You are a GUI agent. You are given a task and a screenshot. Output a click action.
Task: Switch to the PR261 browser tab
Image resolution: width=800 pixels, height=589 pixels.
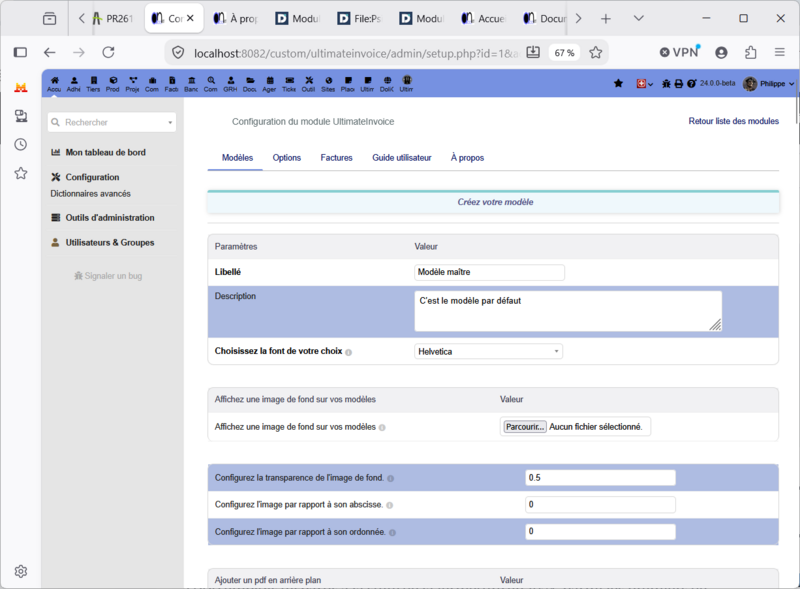pyautogui.click(x=113, y=19)
